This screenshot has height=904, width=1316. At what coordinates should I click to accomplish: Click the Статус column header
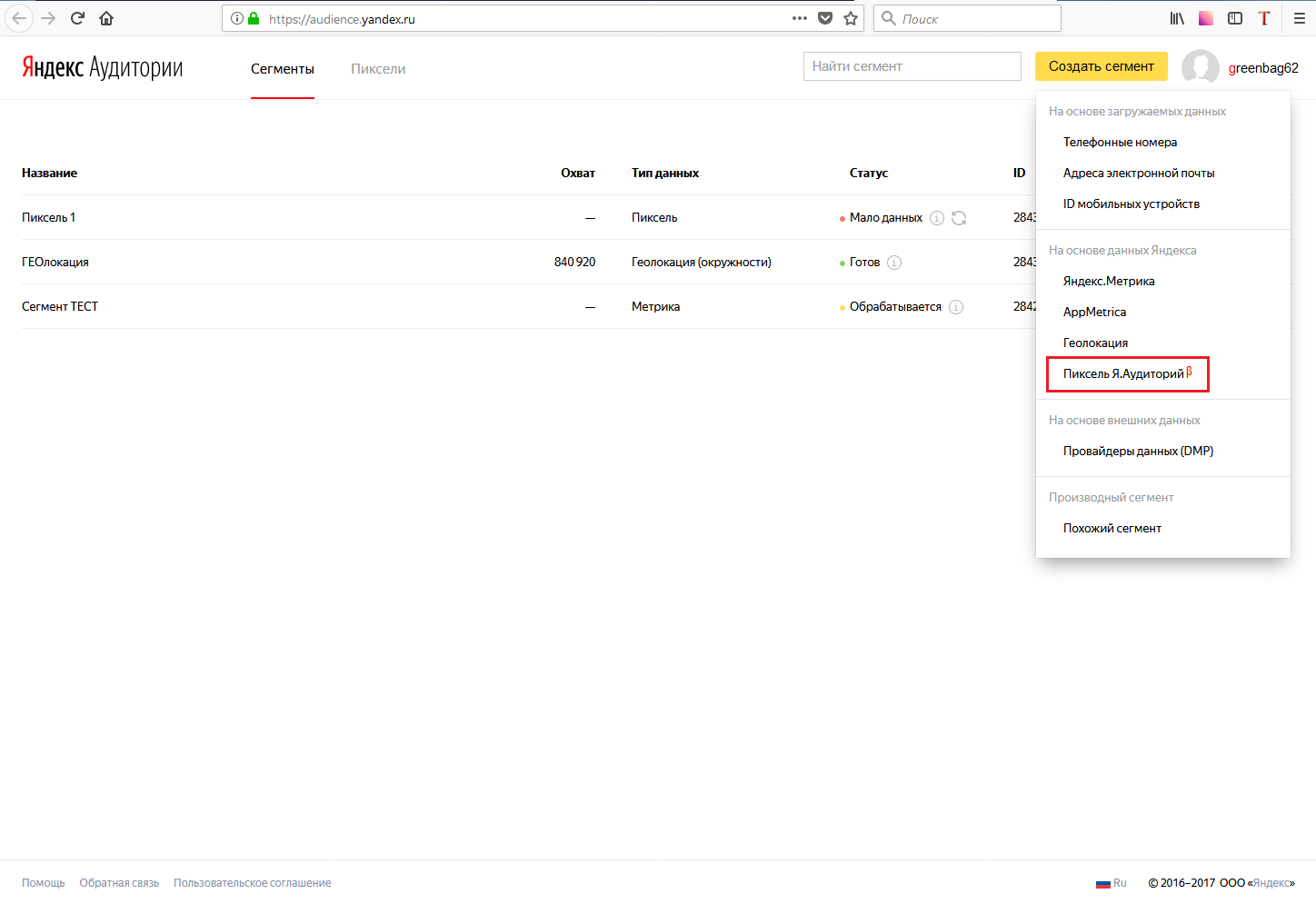[869, 173]
